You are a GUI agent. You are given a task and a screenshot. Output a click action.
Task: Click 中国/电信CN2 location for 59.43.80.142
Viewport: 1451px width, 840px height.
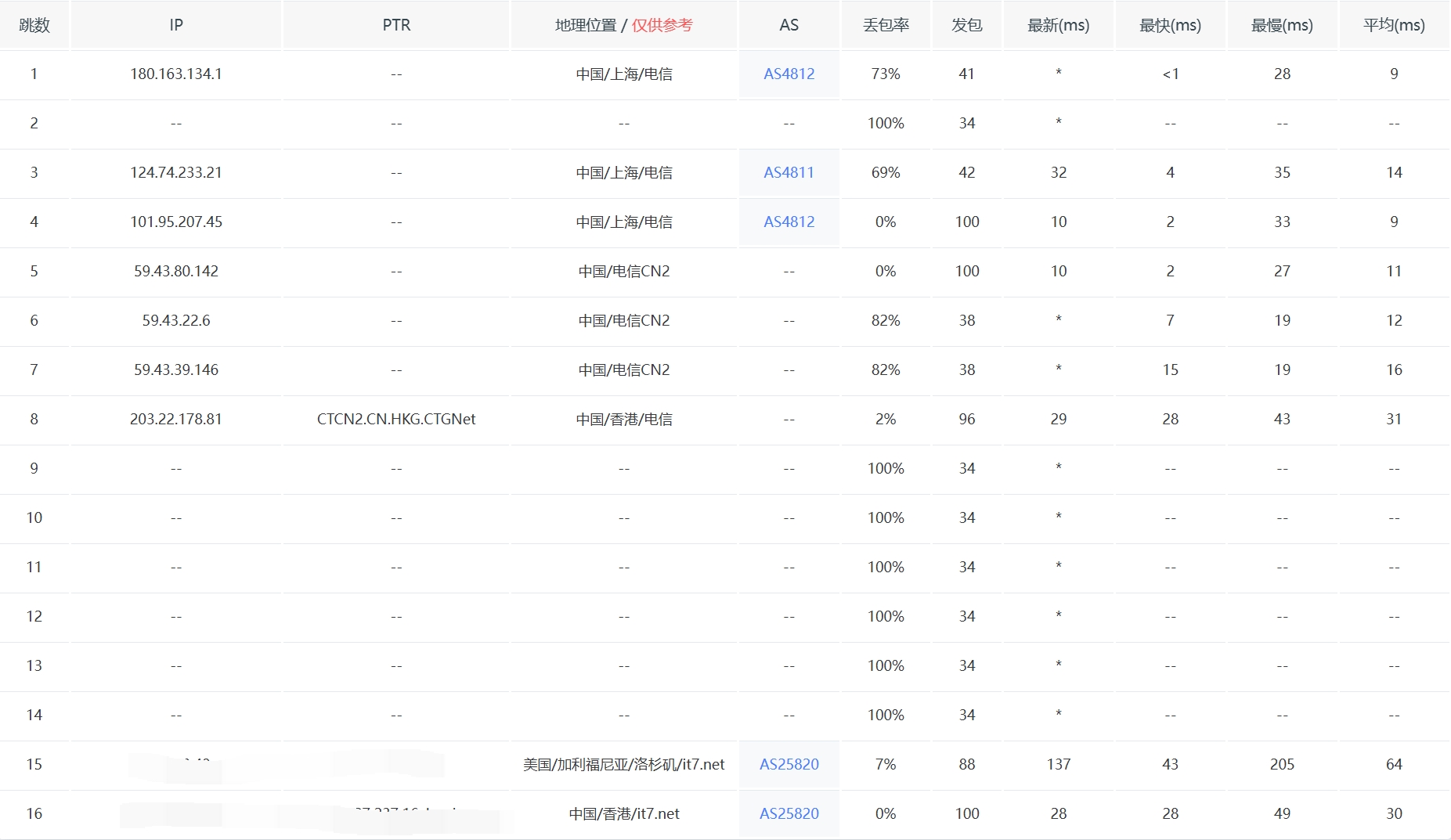[624, 271]
